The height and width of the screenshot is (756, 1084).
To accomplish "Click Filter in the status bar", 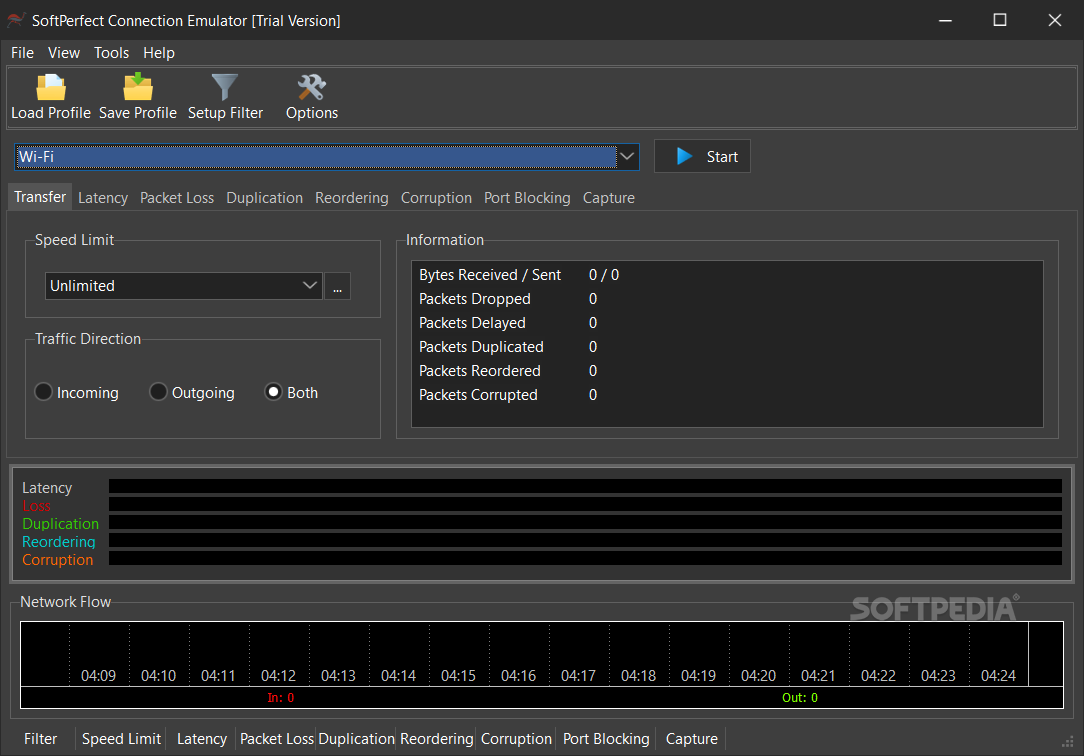I will click(41, 739).
